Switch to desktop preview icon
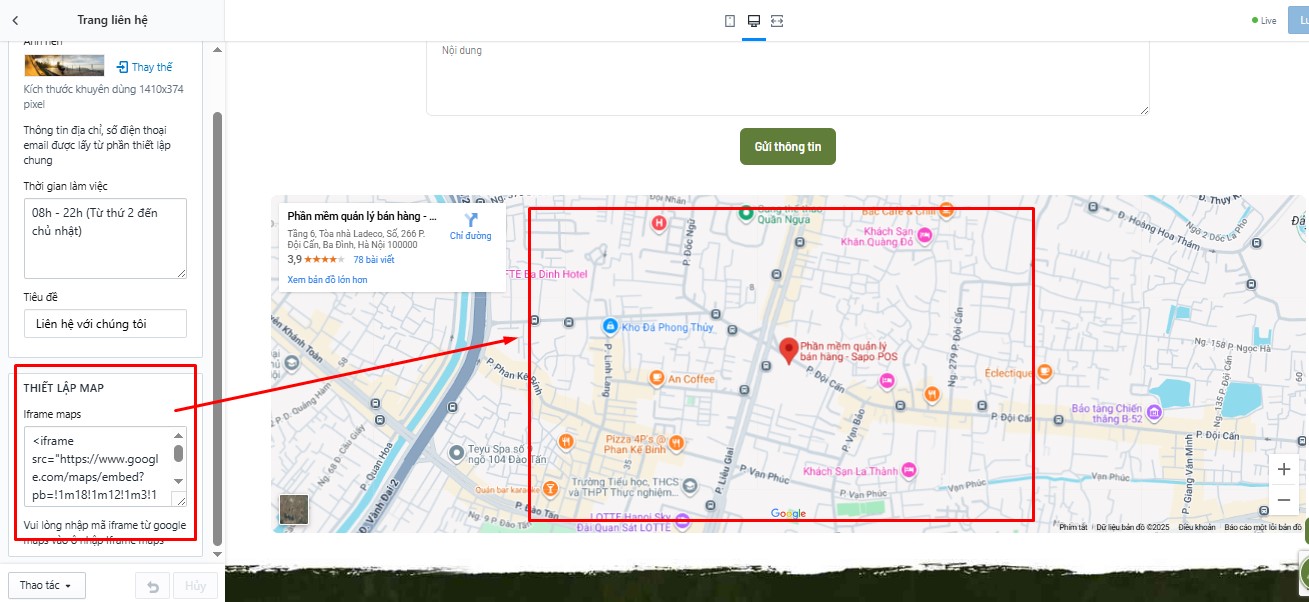The width and height of the screenshot is (1309, 602). click(754, 21)
